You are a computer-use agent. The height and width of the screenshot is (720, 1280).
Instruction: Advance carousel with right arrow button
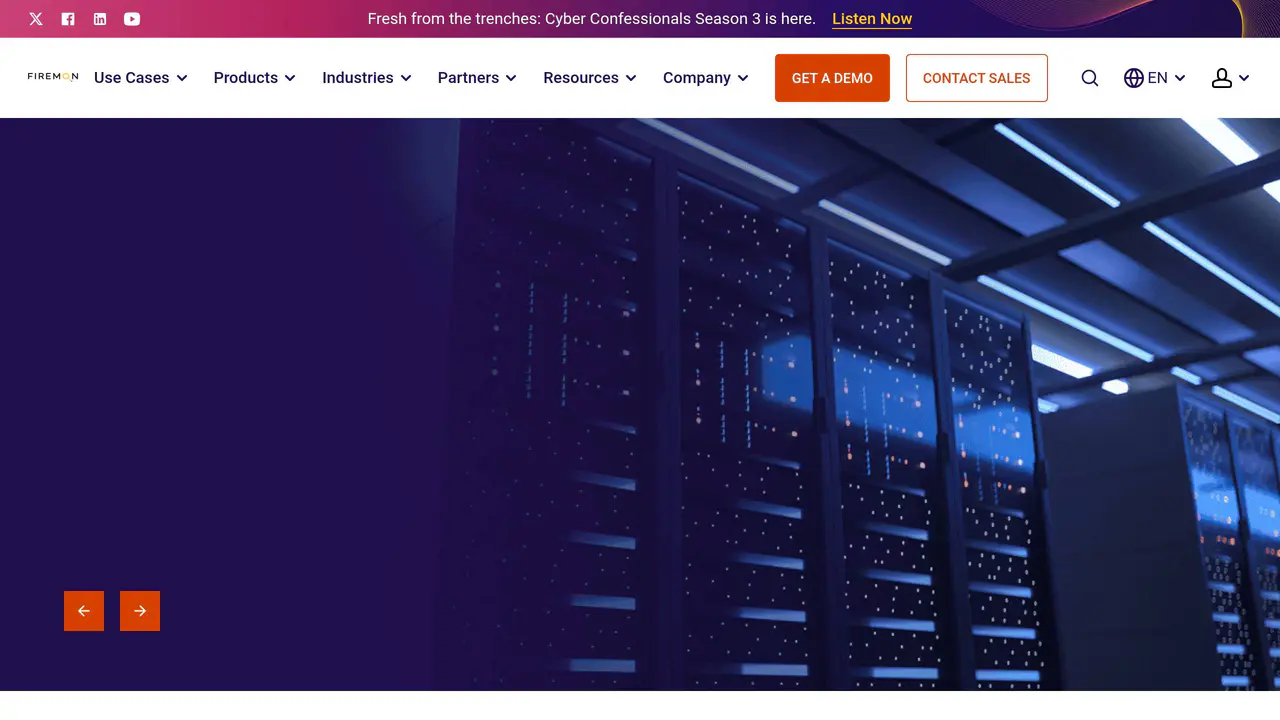pos(140,611)
